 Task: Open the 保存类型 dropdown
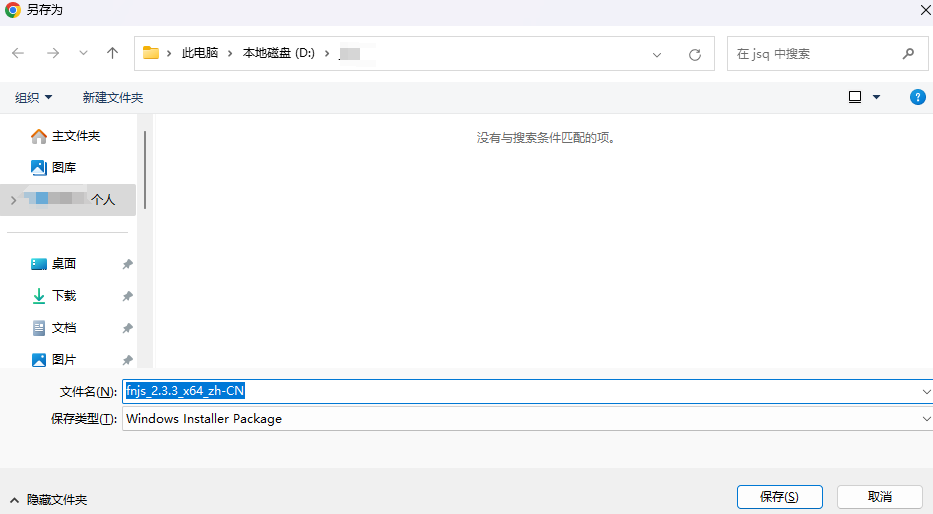[x=526, y=419]
